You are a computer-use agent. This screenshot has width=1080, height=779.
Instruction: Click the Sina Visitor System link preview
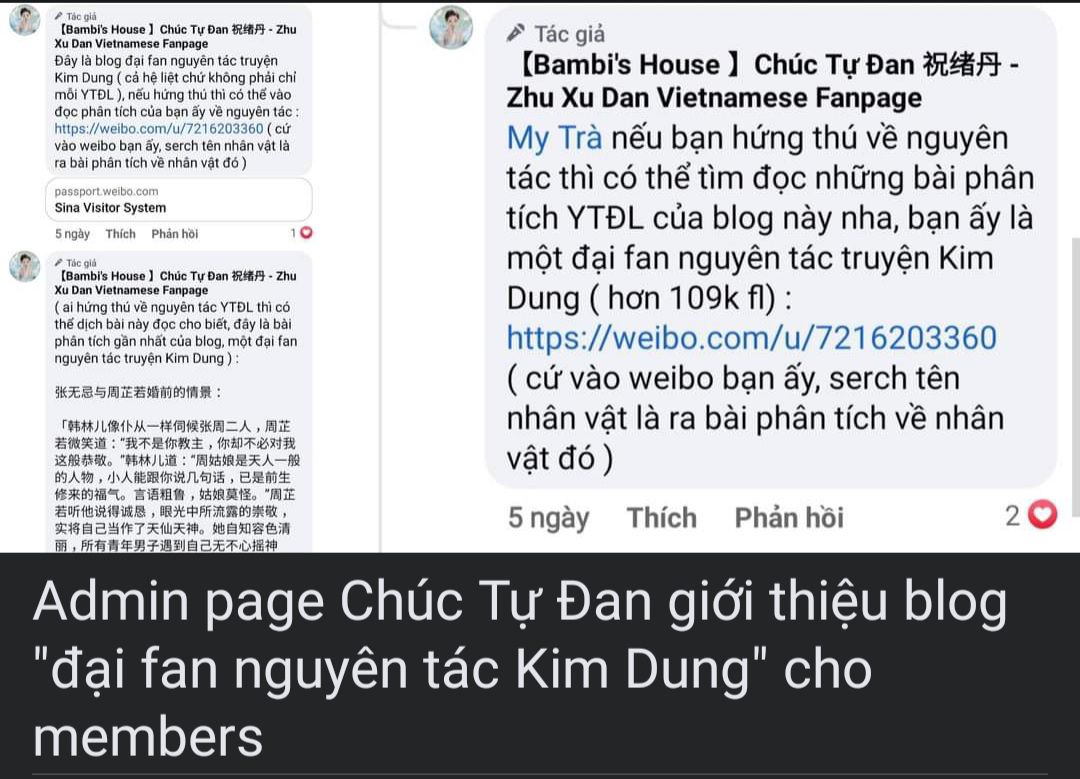tap(179, 200)
